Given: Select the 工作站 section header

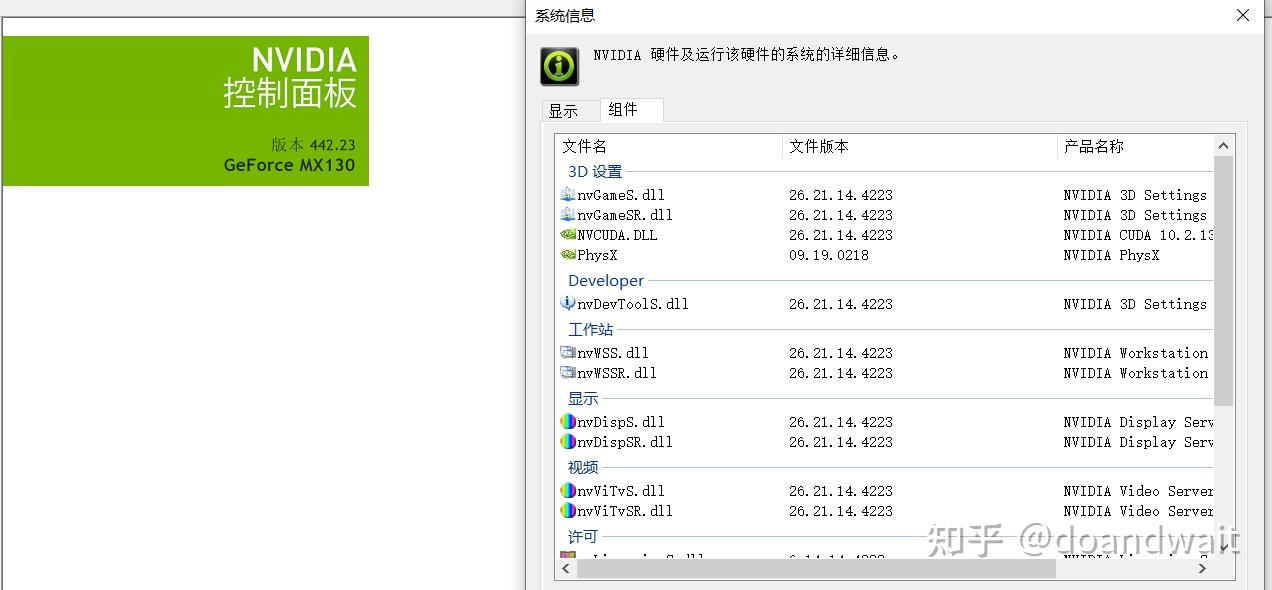Looking at the screenshot, I should click(590, 329).
